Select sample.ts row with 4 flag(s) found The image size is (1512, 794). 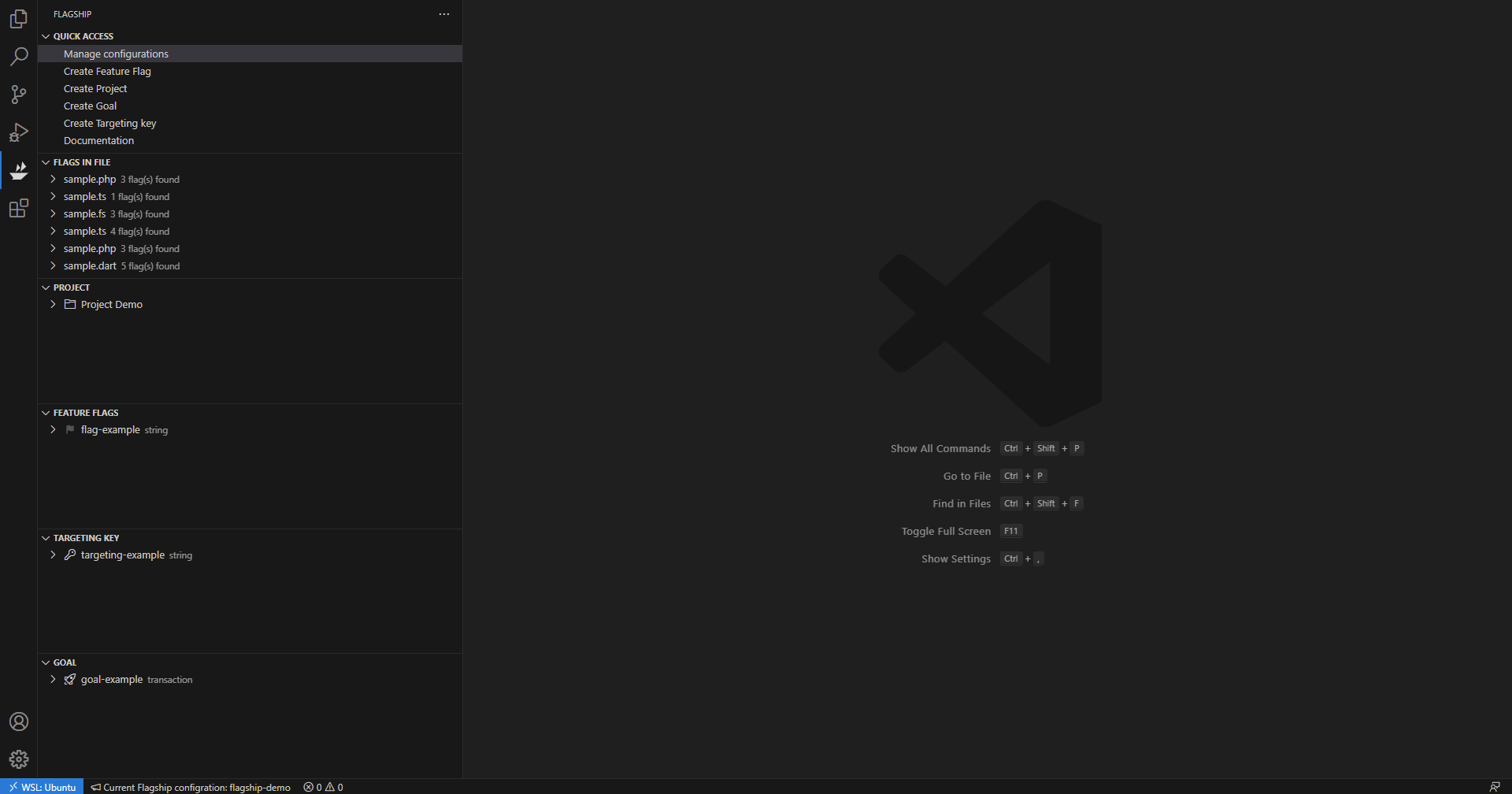250,231
